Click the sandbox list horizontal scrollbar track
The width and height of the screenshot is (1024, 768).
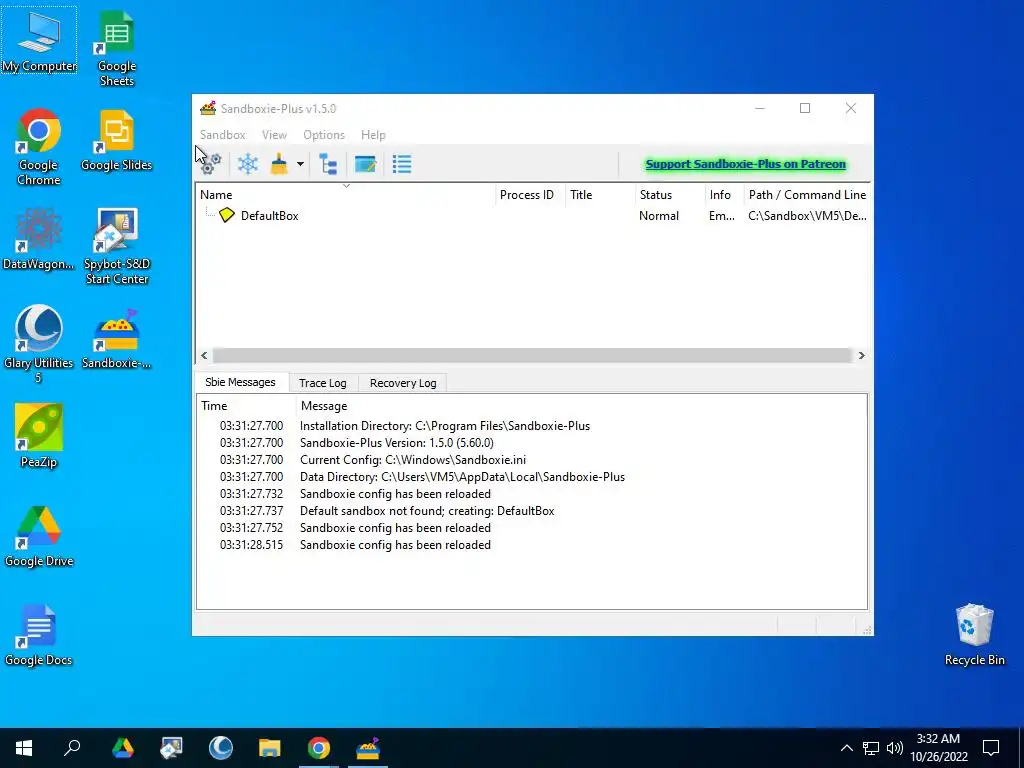[533, 355]
